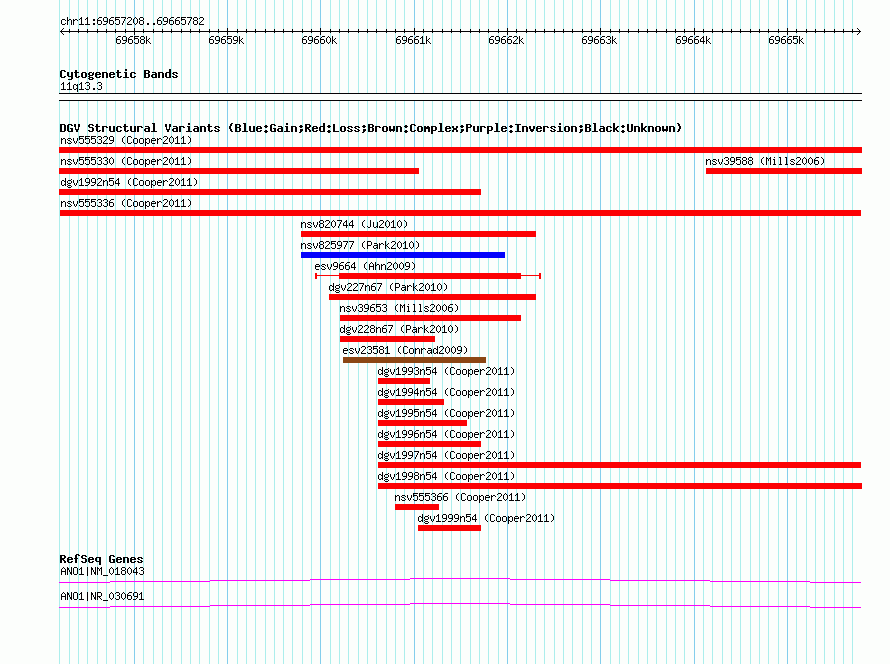890x664 pixels.
Task: Click the nsv820744 (Ju2010) label
Action: point(354,224)
